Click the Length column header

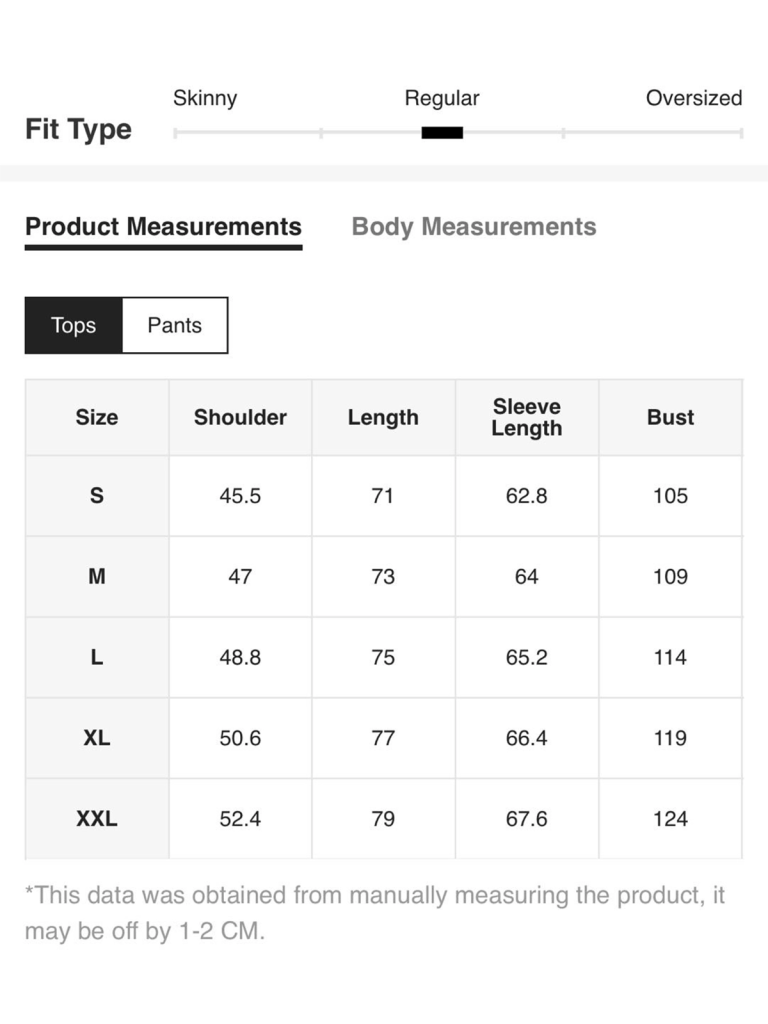(383, 417)
